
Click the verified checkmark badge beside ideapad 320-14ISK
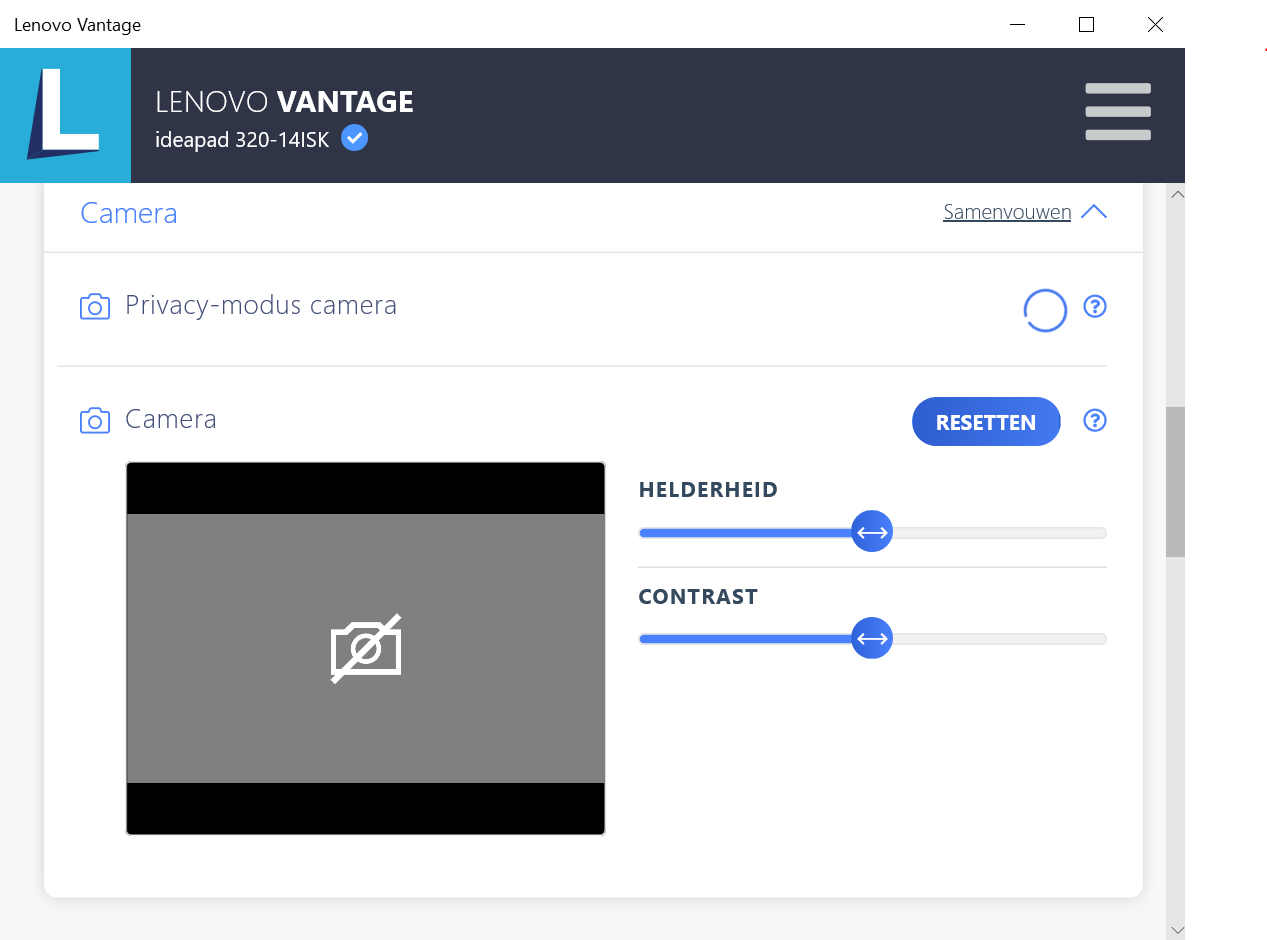(354, 138)
